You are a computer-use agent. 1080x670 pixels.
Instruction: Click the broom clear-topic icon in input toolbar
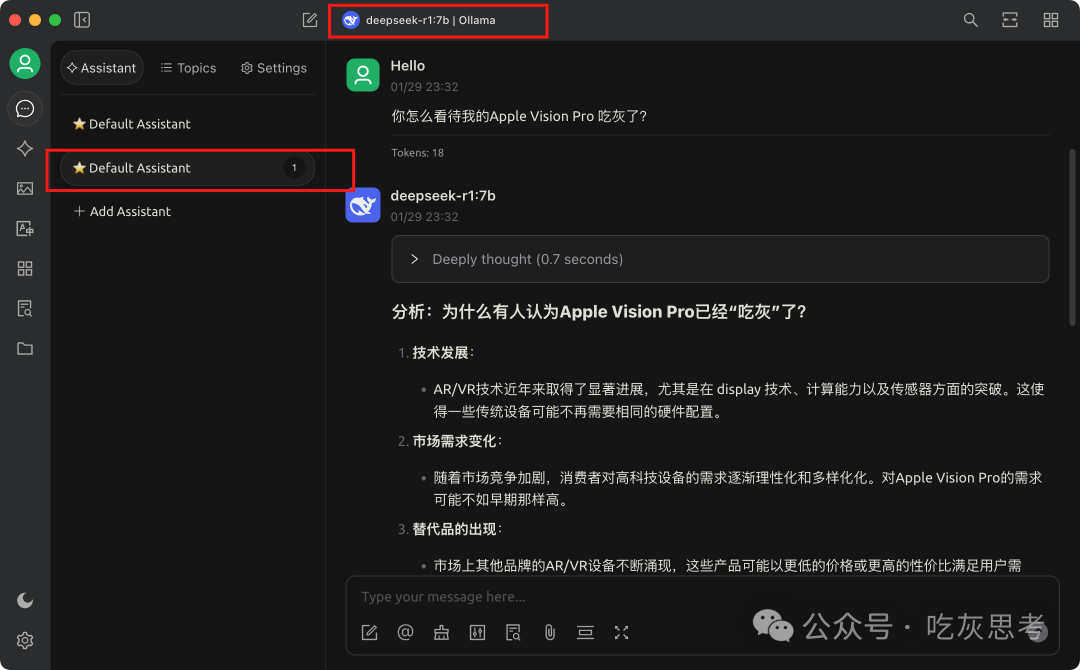click(x=442, y=632)
